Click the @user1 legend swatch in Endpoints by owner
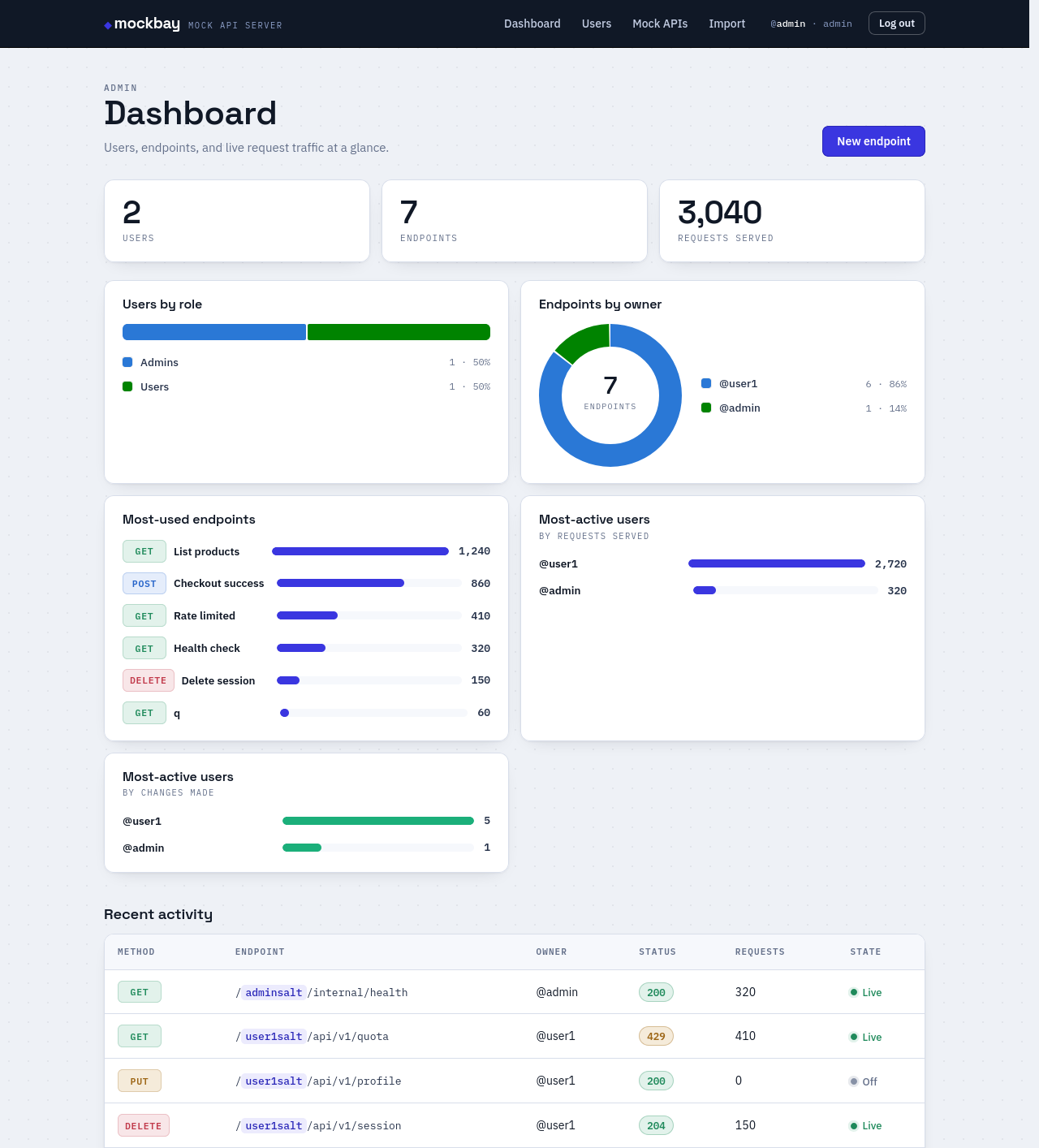This screenshot has width=1039, height=1148. (706, 383)
